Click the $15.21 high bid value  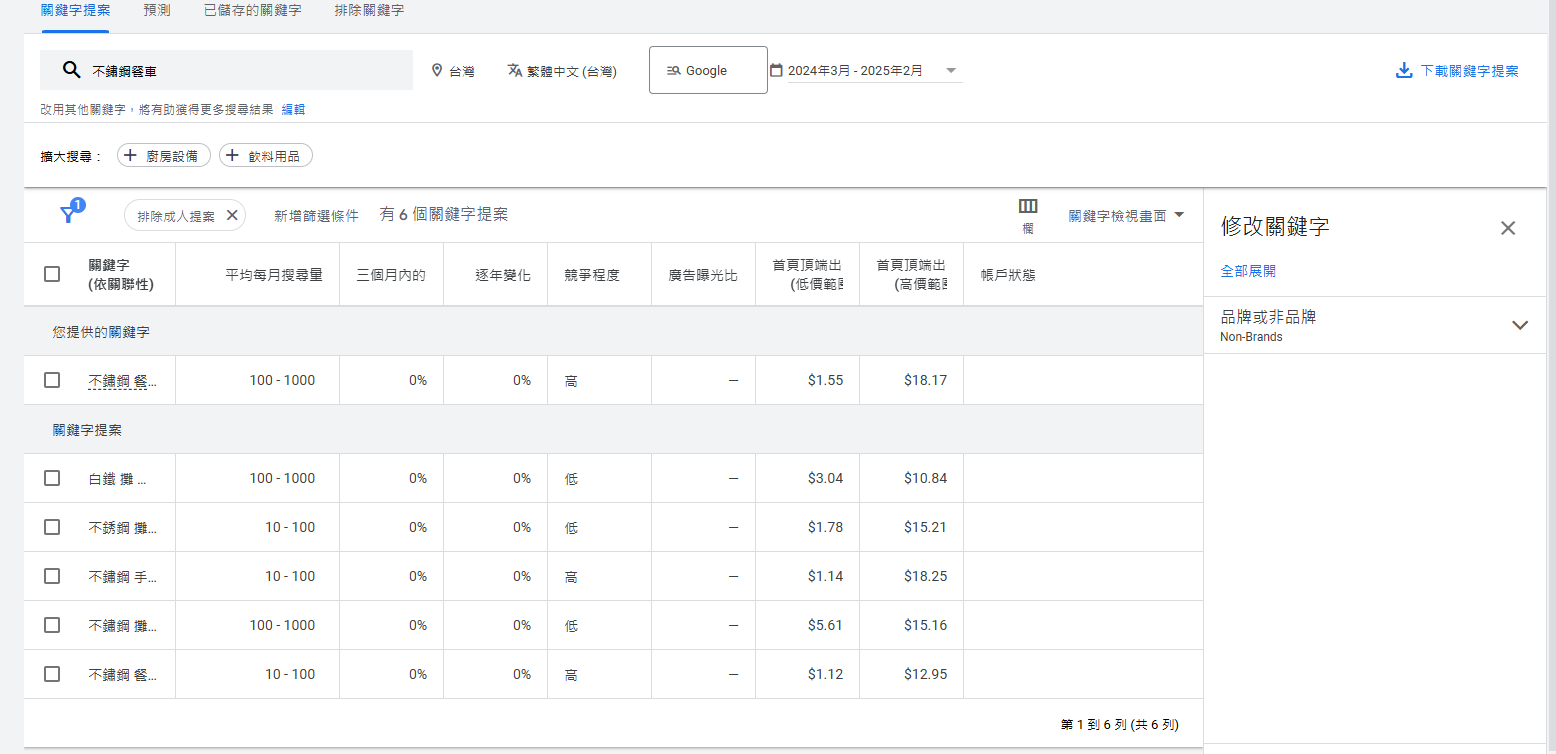pyautogui.click(x=924, y=527)
